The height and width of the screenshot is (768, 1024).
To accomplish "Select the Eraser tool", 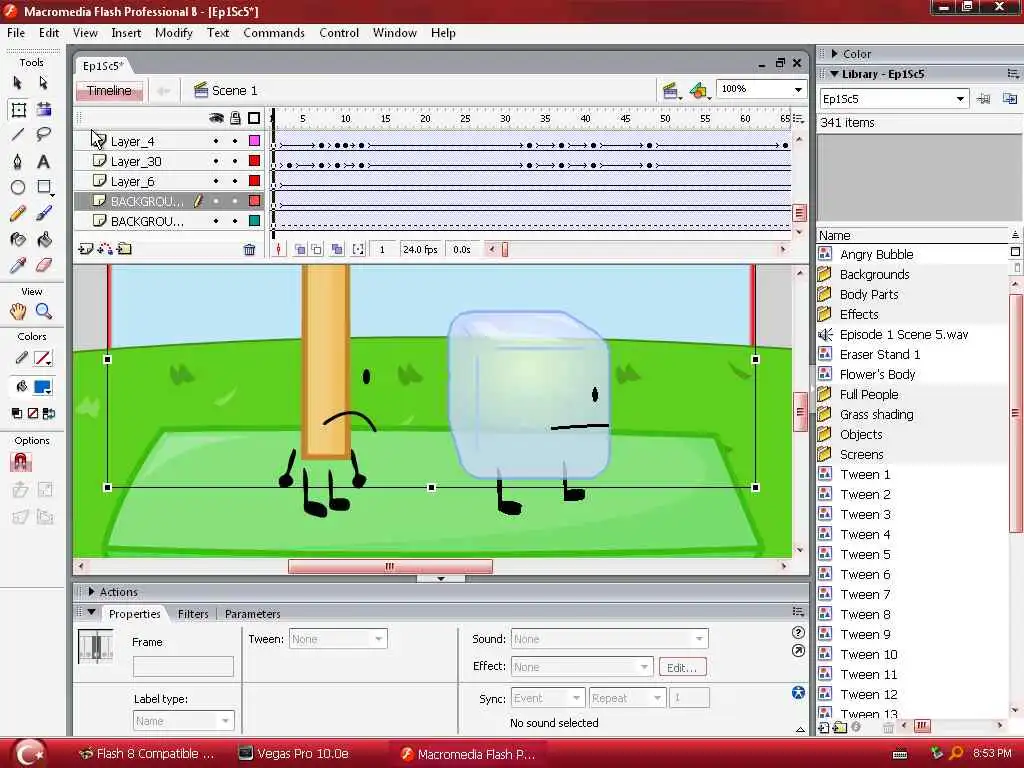I will [x=44, y=265].
